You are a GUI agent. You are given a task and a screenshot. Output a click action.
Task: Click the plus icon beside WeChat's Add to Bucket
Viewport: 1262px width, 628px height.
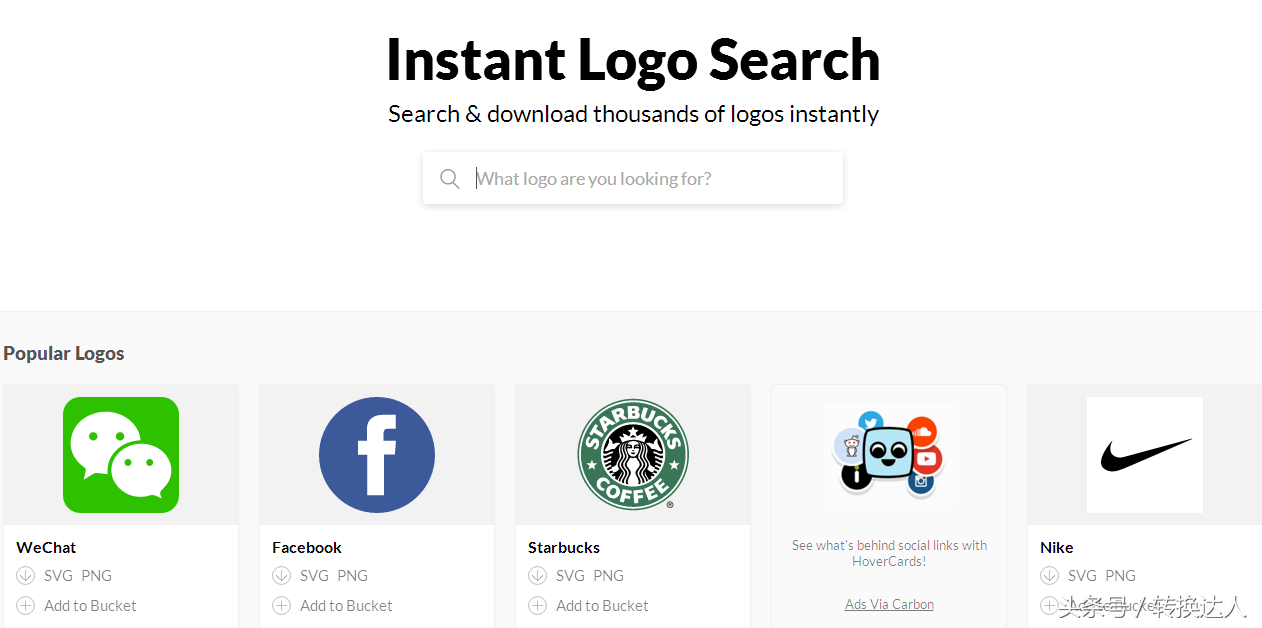coord(26,605)
